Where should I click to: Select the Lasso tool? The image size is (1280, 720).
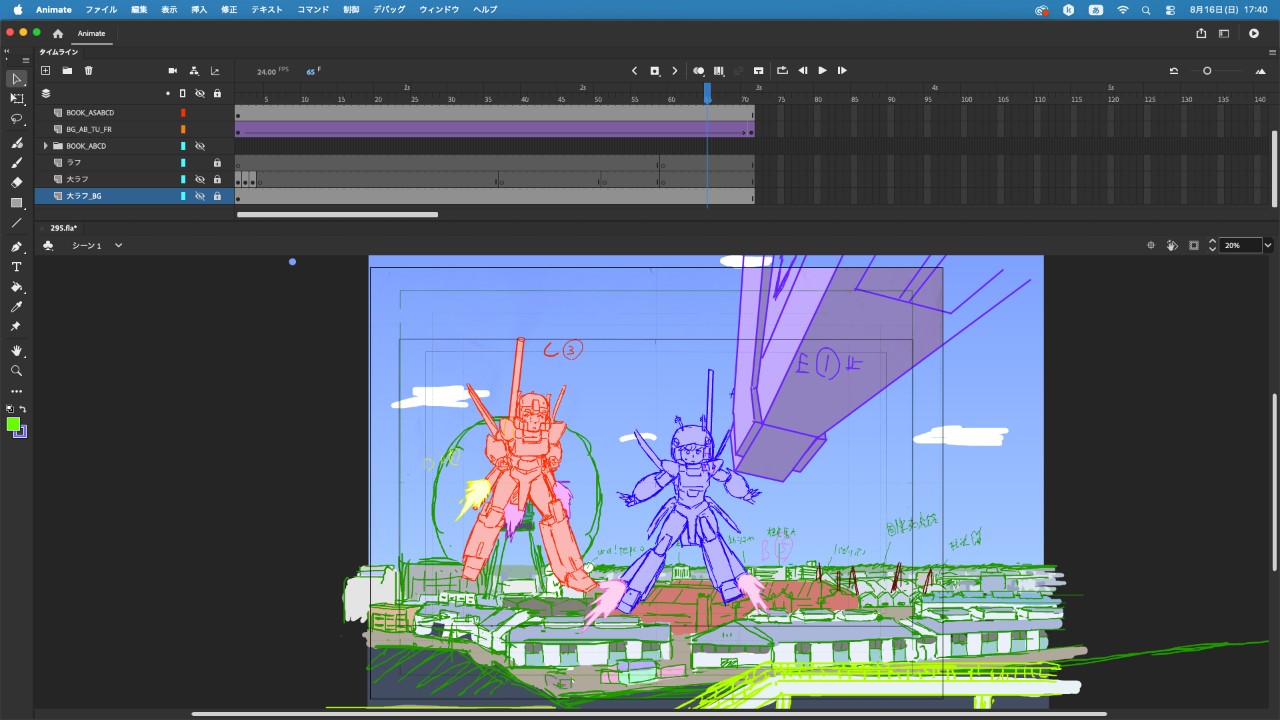pos(16,119)
